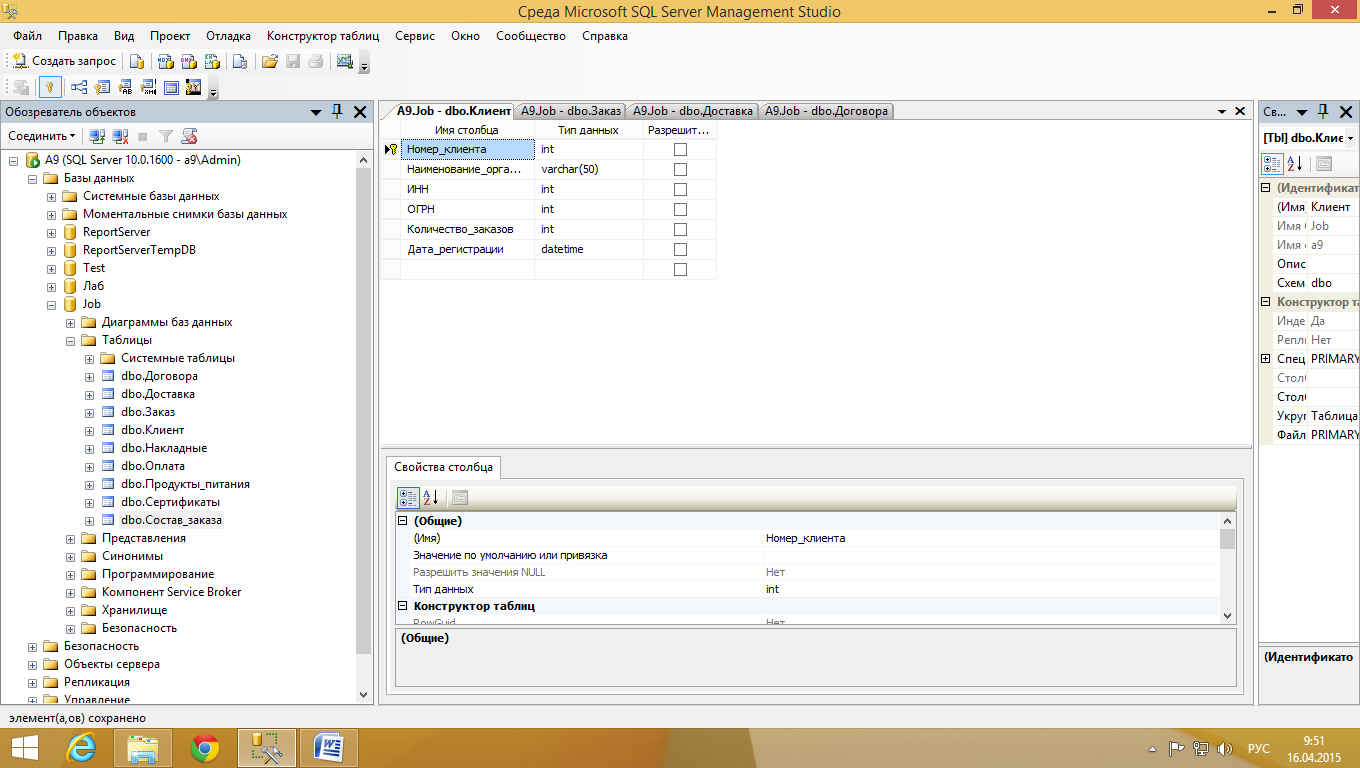Image resolution: width=1360 pixels, height=768 pixels.
Task: Open the Отладка menu
Action: pos(228,36)
